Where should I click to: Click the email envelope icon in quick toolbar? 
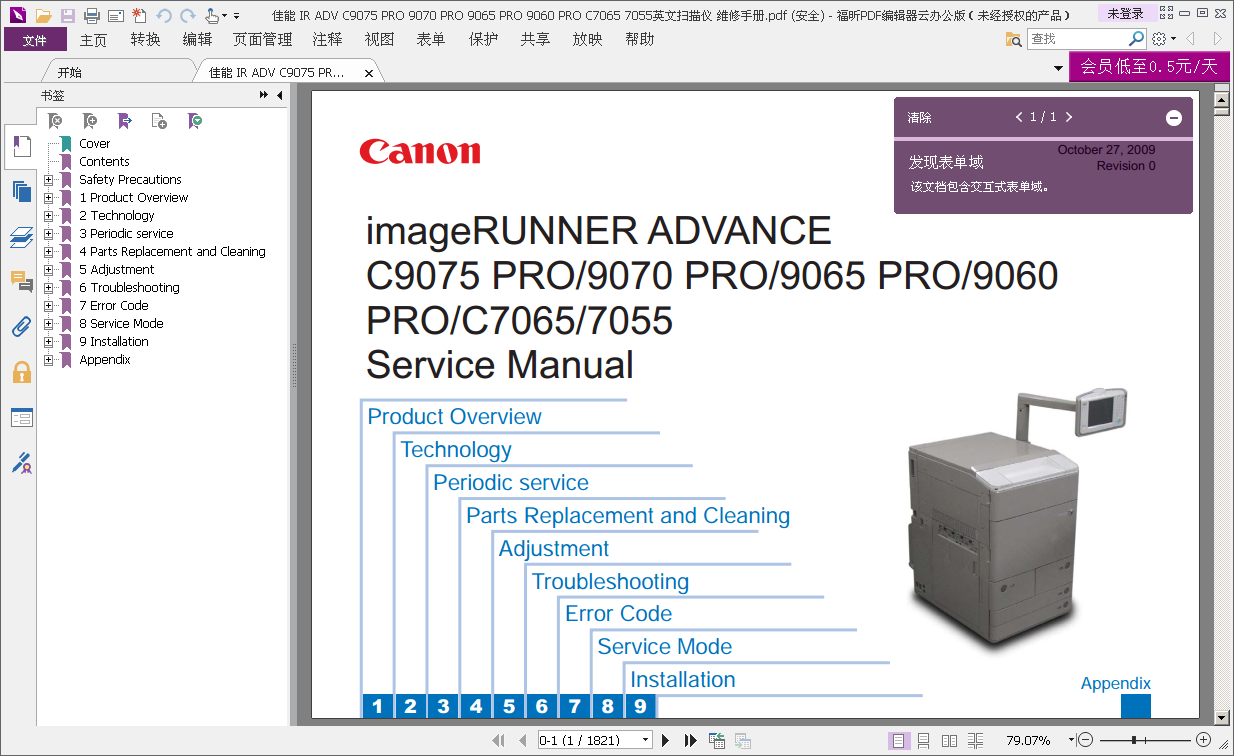[x=116, y=15]
